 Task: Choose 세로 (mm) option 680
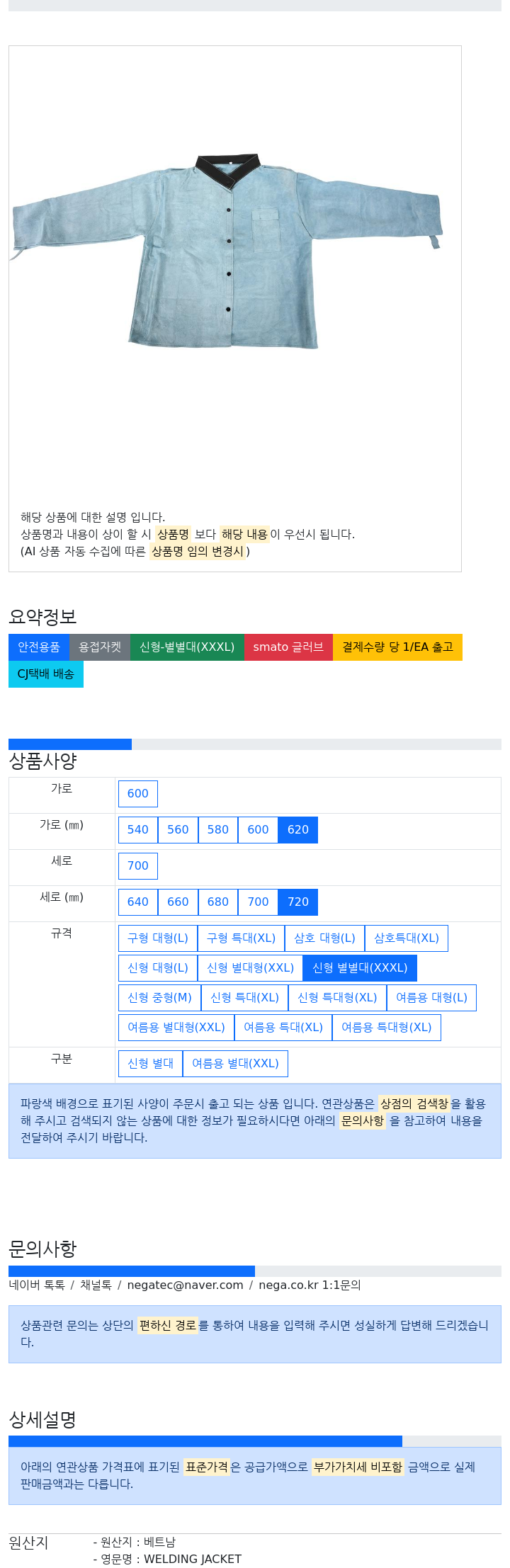pyautogui.click(x=218, y=902)
